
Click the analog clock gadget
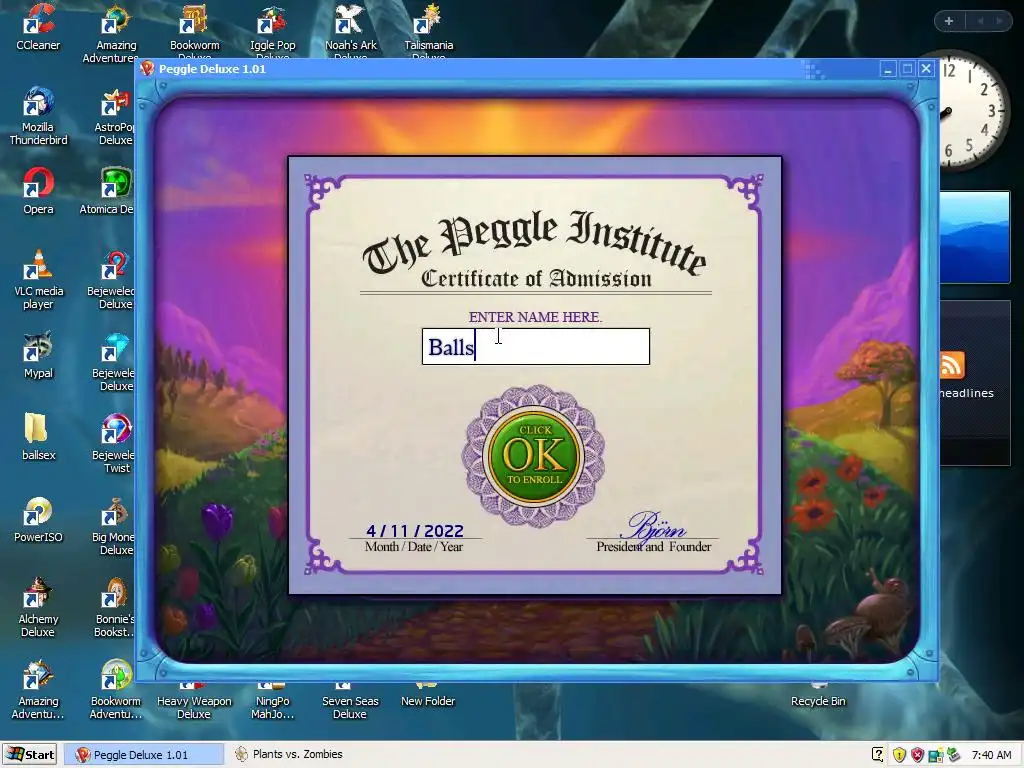click(x=973, y=111)
